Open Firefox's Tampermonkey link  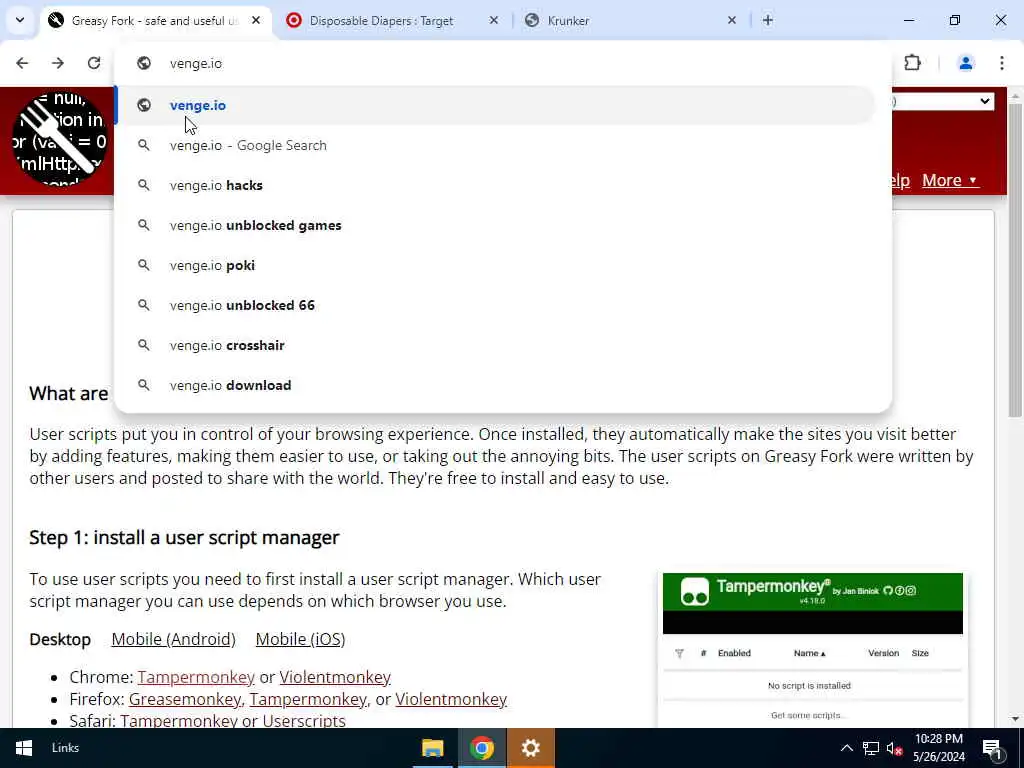[308, 699]
